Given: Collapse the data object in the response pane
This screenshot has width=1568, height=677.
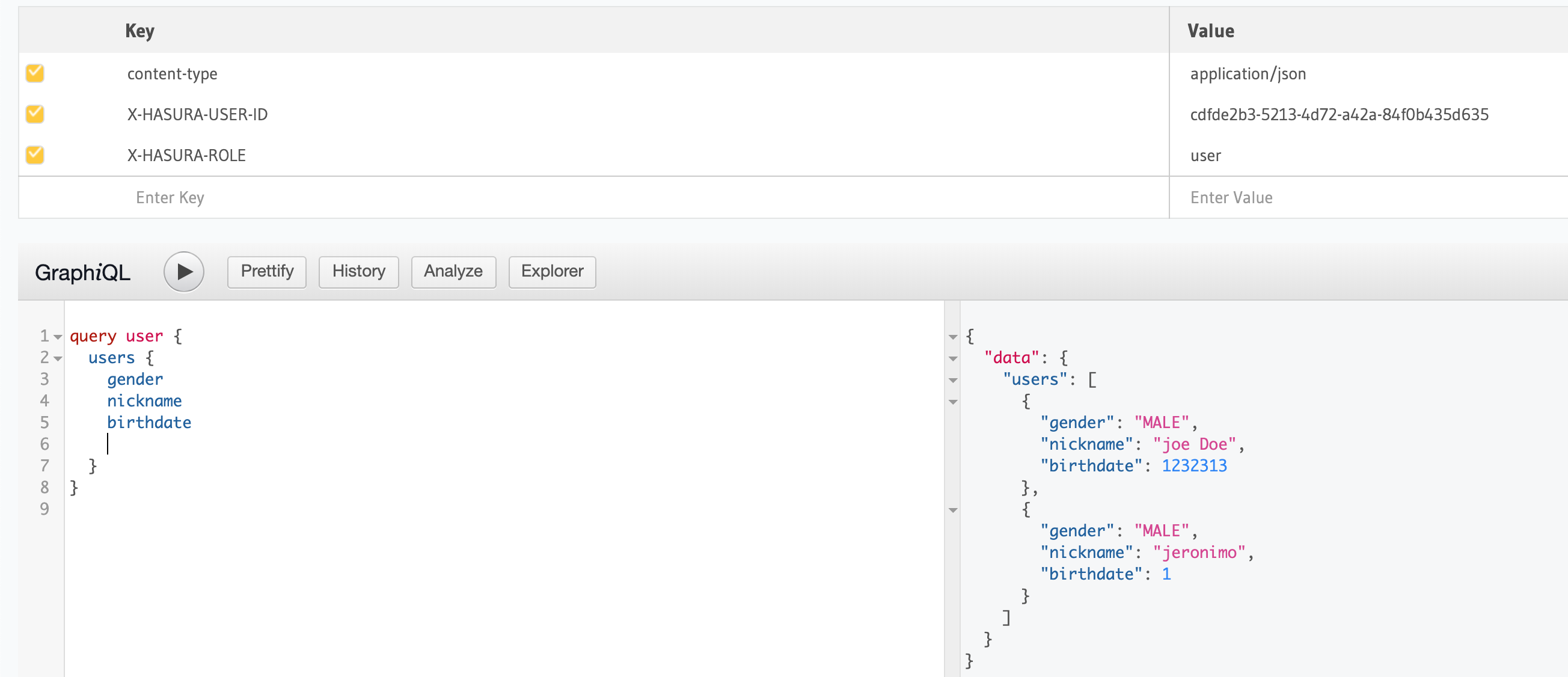Looking at the screenshot, I should 952,358.
